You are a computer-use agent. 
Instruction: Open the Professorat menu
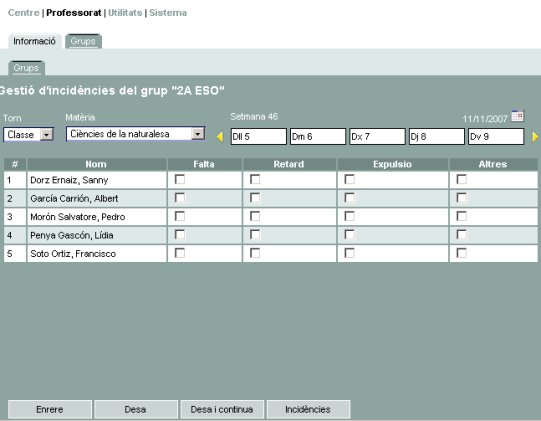[73, 13]
